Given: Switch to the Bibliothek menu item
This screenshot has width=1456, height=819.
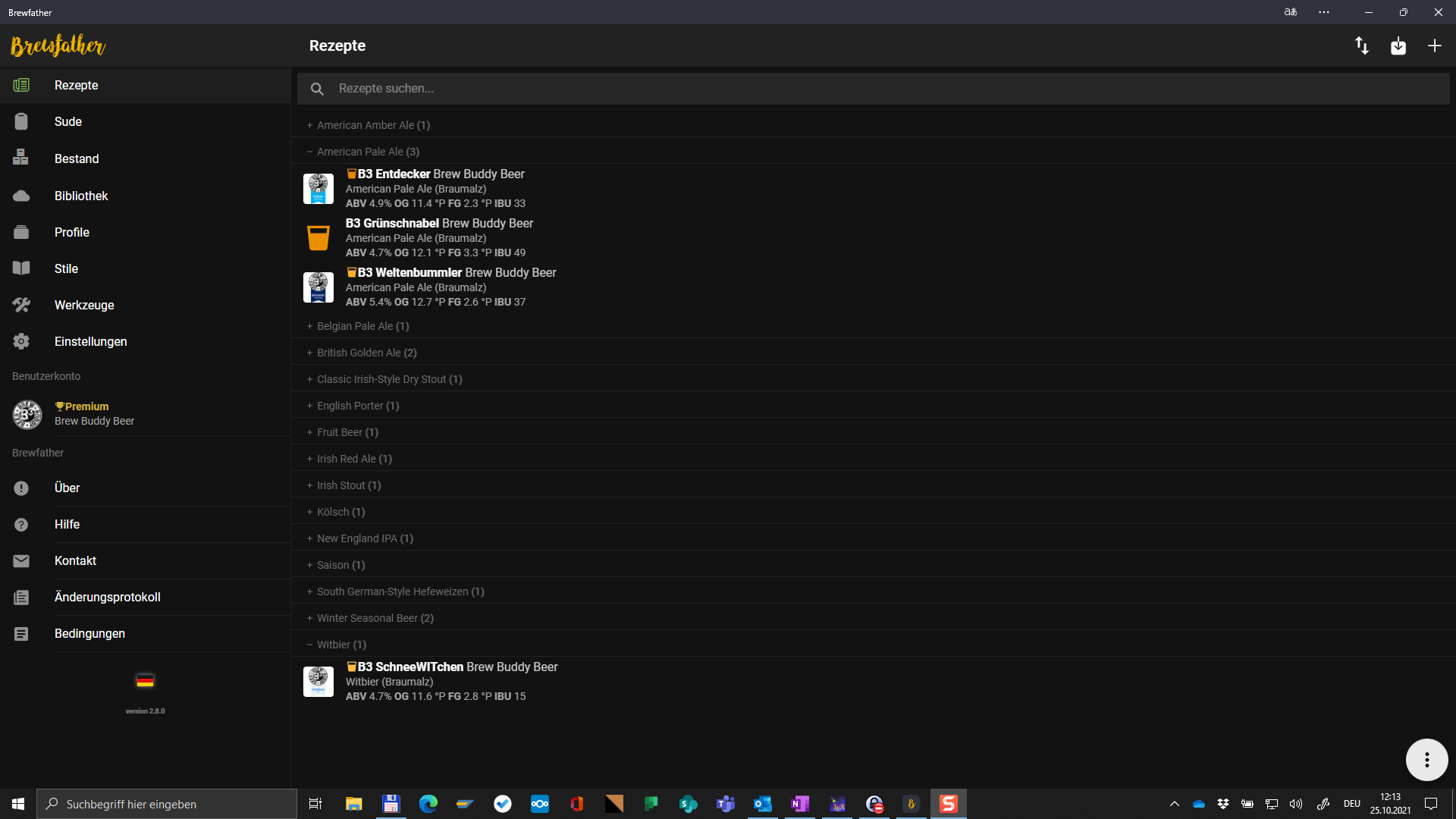Looking at the screenshot, I should tap(81, 196).
